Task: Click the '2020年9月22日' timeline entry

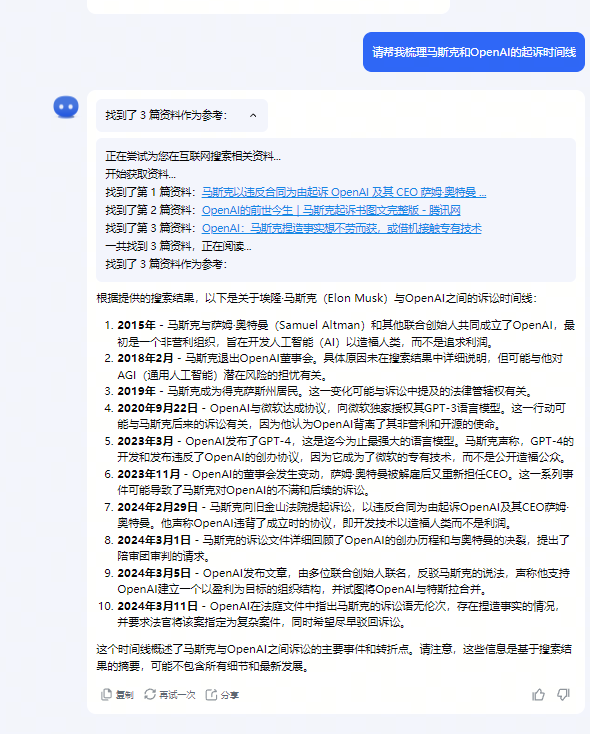Action: (341, 416)
